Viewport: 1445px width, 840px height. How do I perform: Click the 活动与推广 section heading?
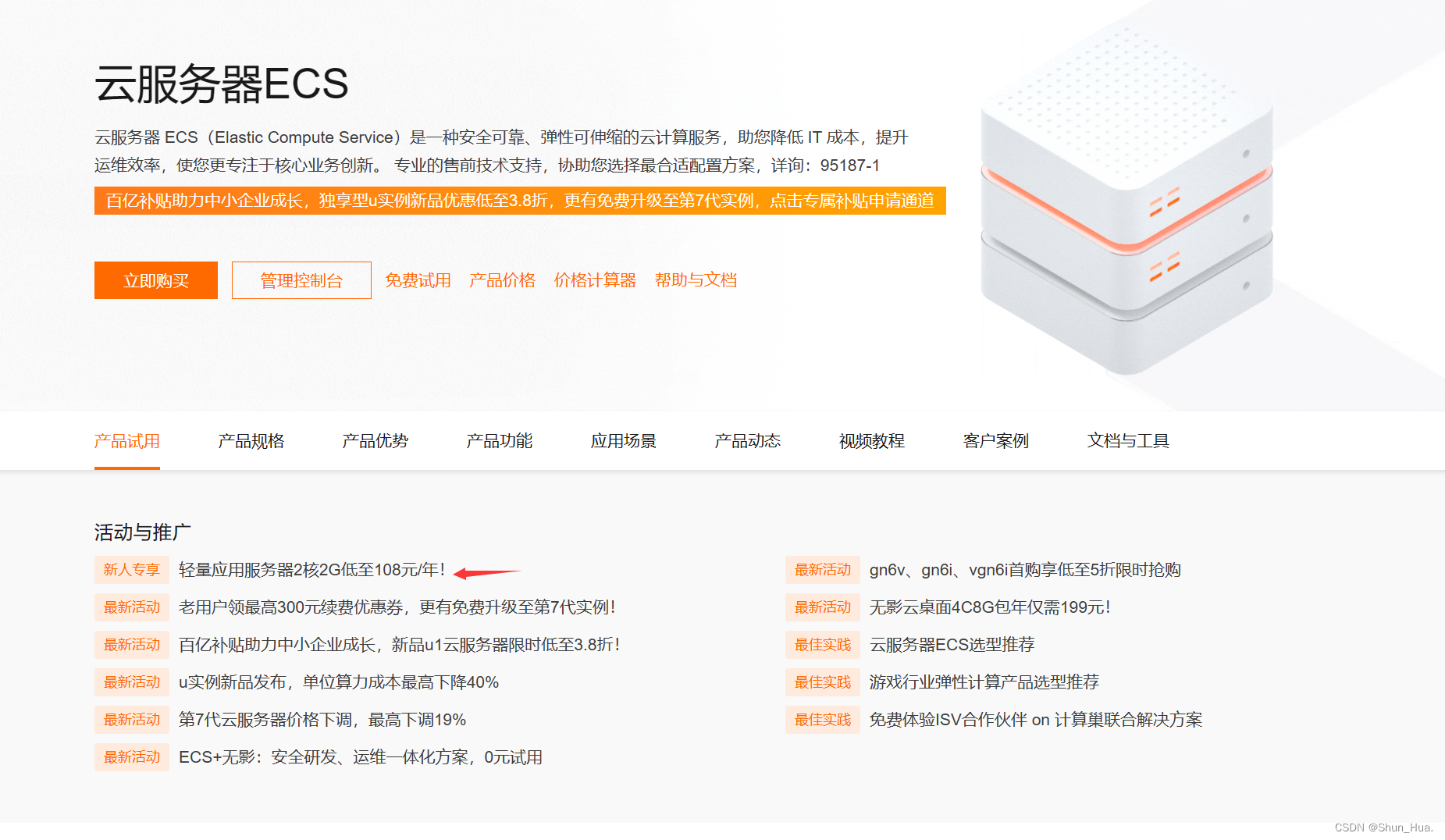coord(143,532)
